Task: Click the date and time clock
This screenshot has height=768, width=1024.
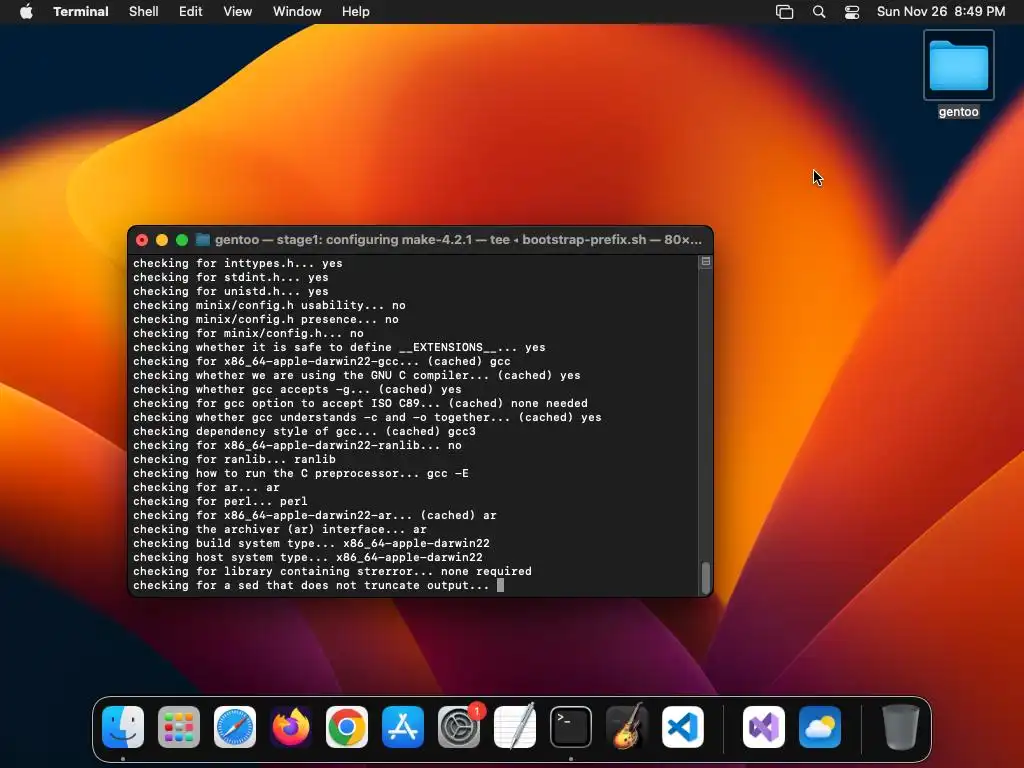Action: 941,12
